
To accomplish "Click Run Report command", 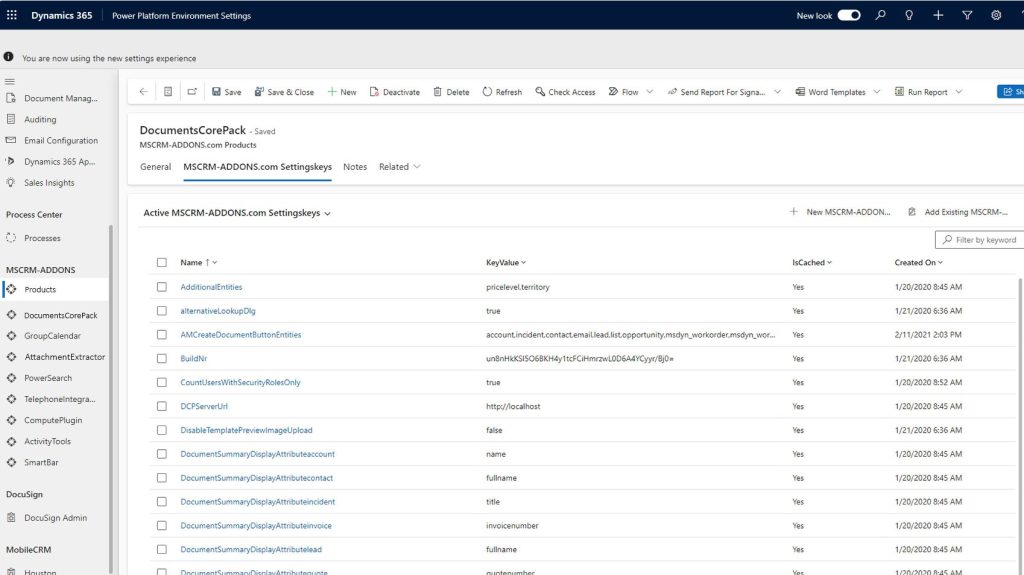I will pyautogui.click(x=921, y=92).
